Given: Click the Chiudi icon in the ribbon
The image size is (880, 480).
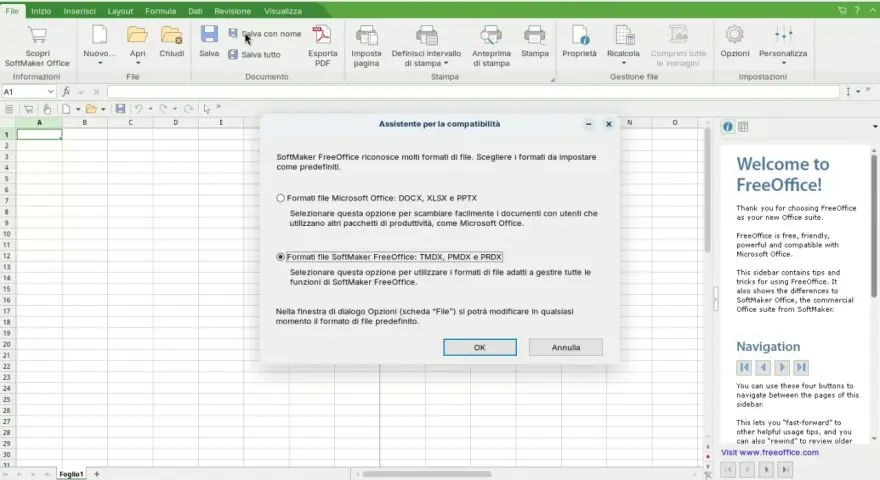Looking at the screenshot, I should tap(172, 35).
